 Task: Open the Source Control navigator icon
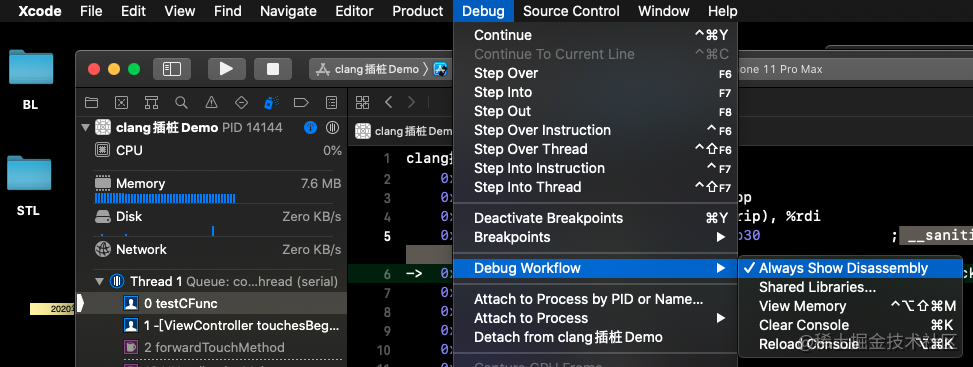pyautogui.click(x=122, y=102)
